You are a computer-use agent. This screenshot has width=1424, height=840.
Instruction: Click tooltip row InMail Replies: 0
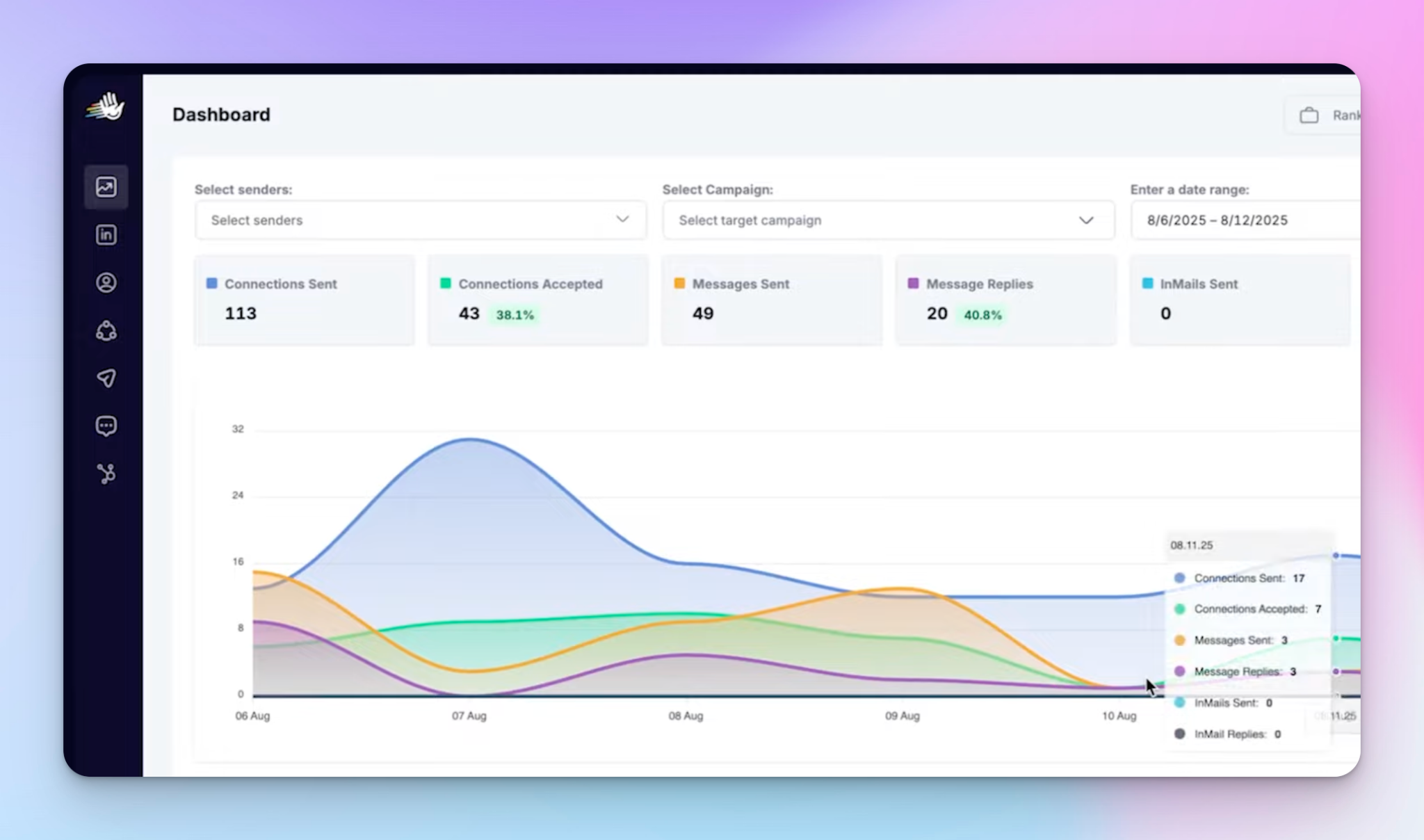point(1228,734)
